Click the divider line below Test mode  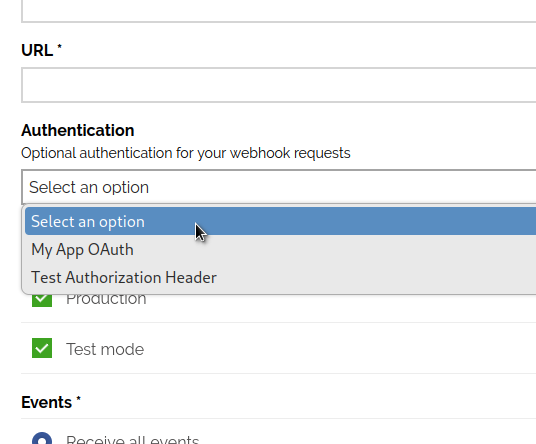(x=279, y=374)
